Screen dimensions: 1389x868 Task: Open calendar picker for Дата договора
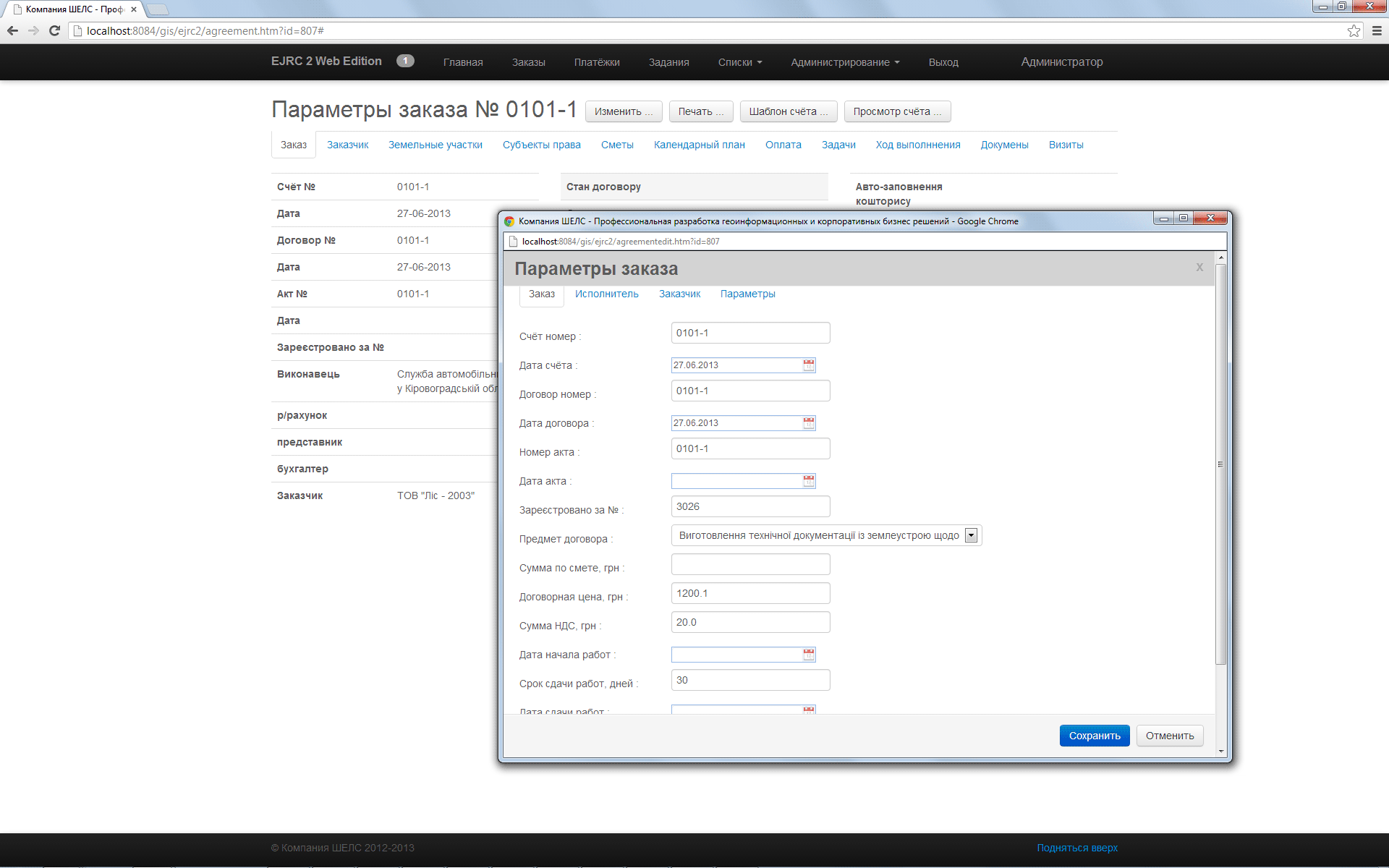(809, 423)
